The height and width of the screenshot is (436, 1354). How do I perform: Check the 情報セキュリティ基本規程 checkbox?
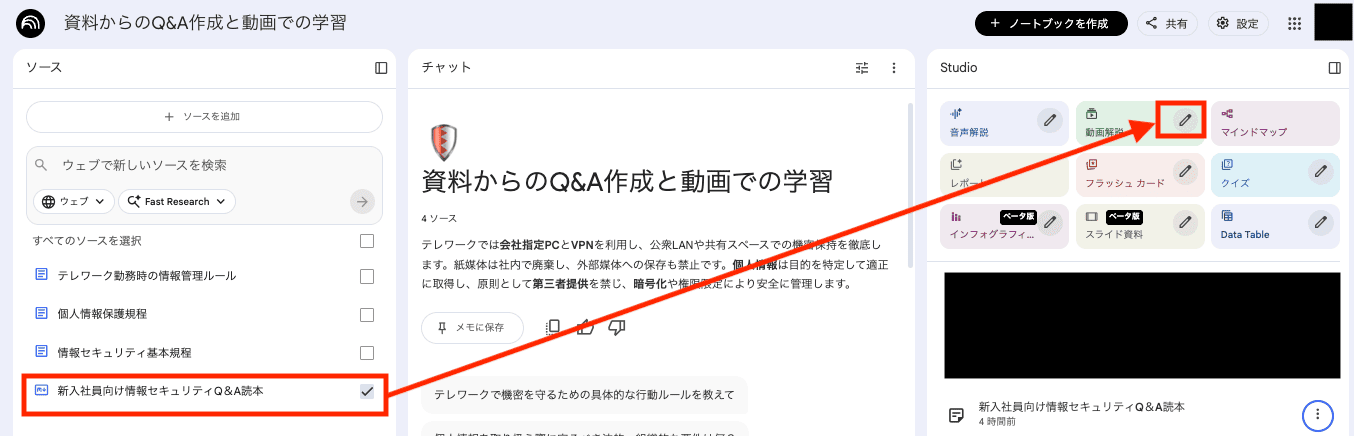pos(367,352)
